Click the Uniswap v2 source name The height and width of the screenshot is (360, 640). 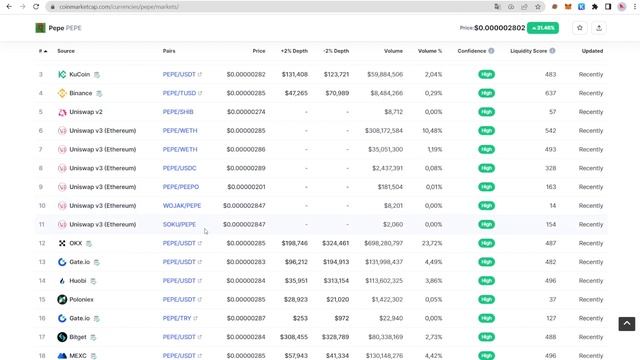pyautogui.click(x=86, y=112)
